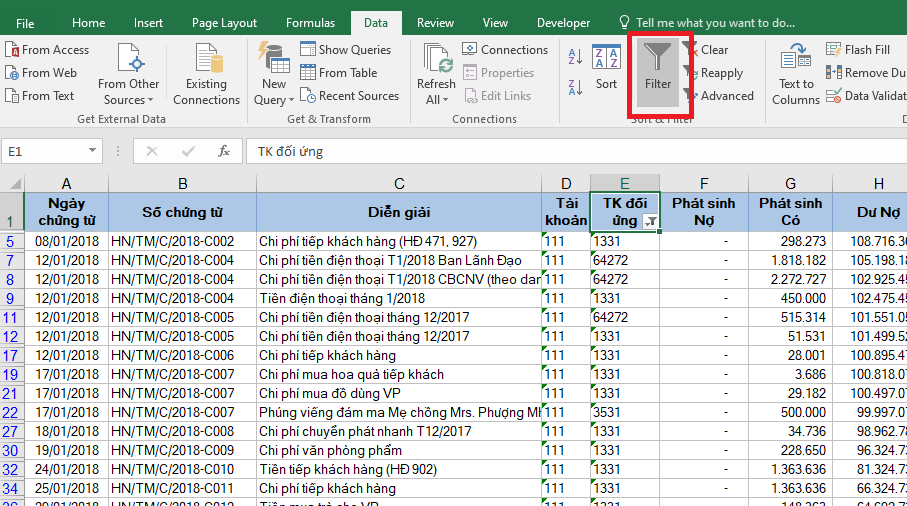
Task: Sort ascending A to Z
Action: point(575,56)
